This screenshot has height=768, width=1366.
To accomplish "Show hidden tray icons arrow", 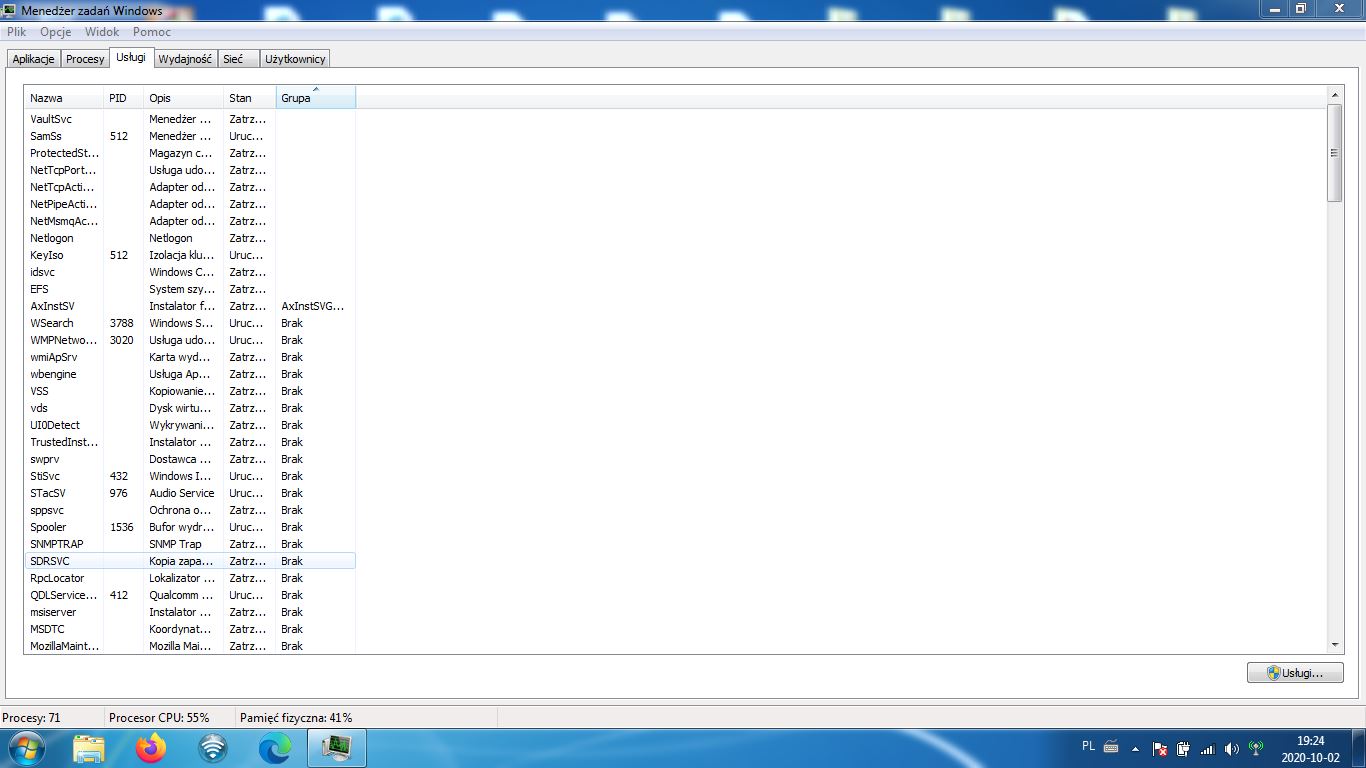I will point(1135,748).
